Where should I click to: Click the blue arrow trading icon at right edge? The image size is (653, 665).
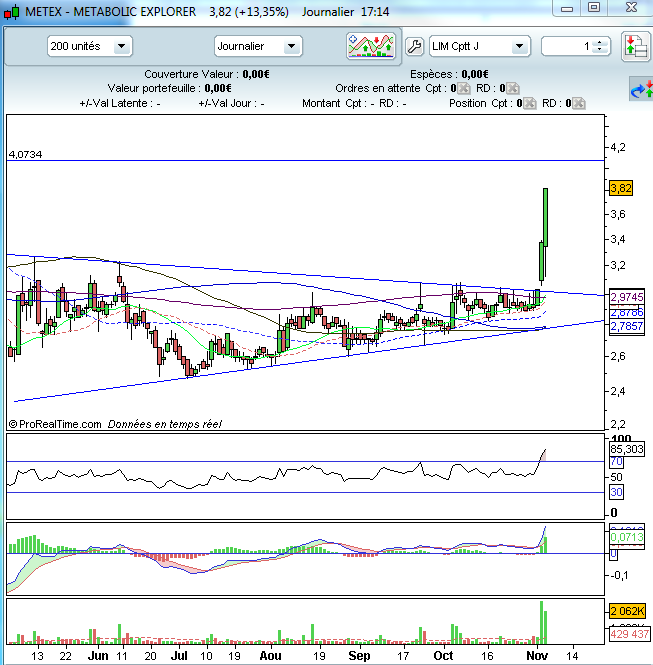[x=641, y=89]
